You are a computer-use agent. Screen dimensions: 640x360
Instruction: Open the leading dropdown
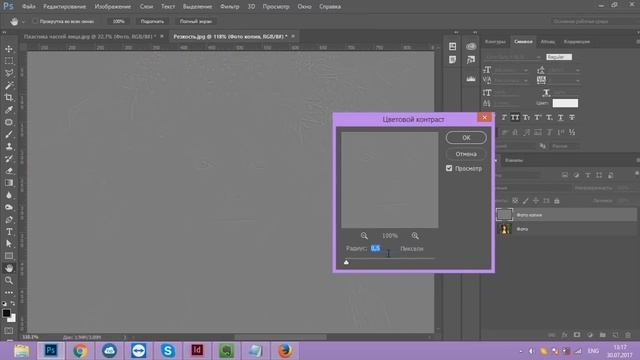click(578, 70)
